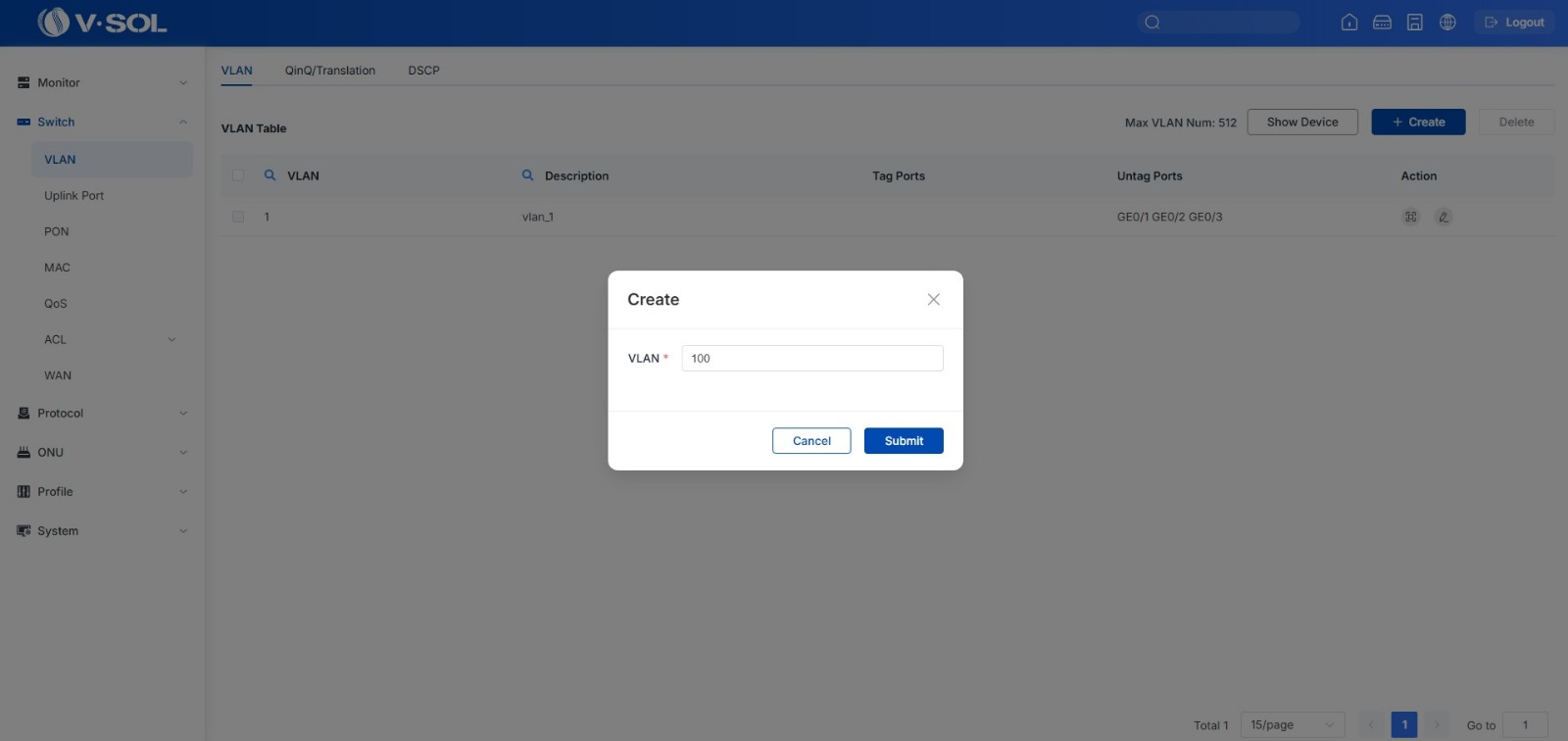The height and width of the screenshot is (741, 1568).
Task: Click the save icon in top header
Action: [1415, 23]
